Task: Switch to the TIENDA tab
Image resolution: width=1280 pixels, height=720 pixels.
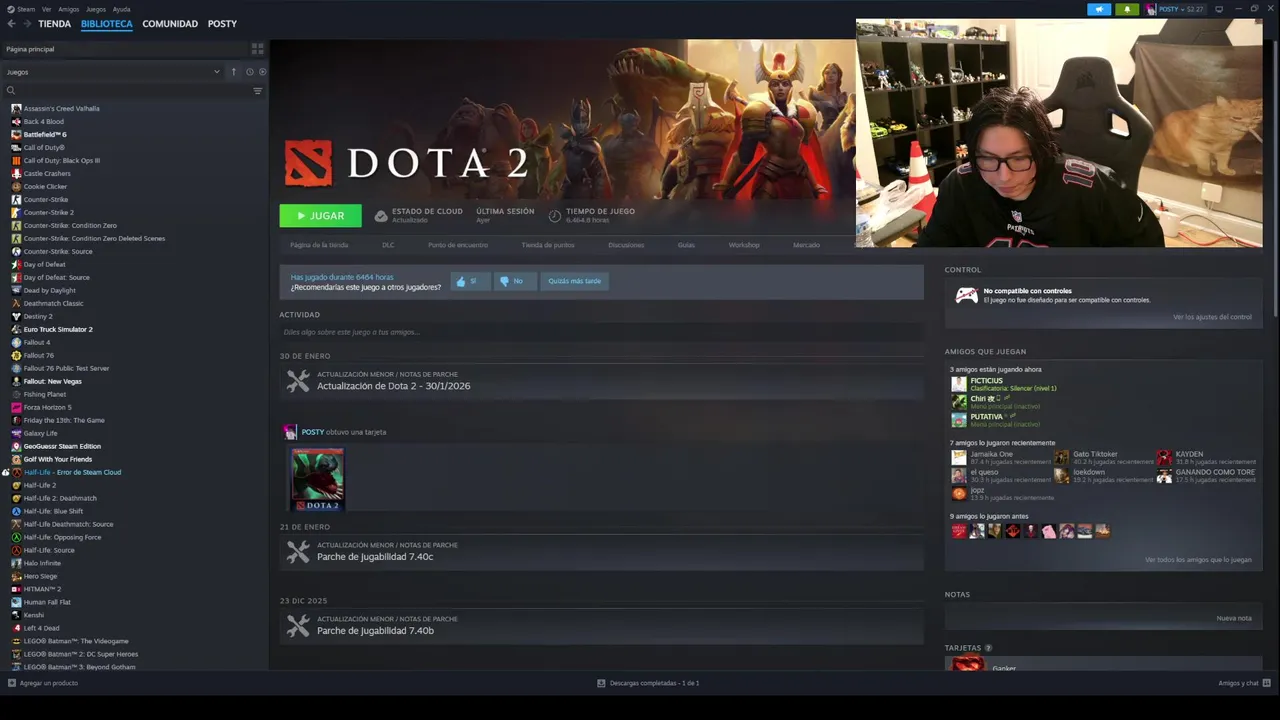Action: point(55,24)
